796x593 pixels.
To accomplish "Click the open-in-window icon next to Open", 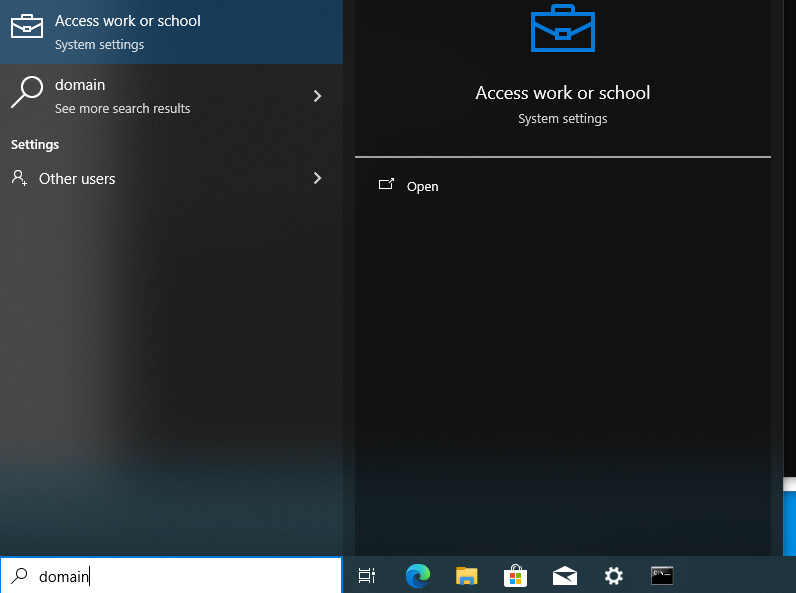I will pyautogui.click(x=386, y=184).
